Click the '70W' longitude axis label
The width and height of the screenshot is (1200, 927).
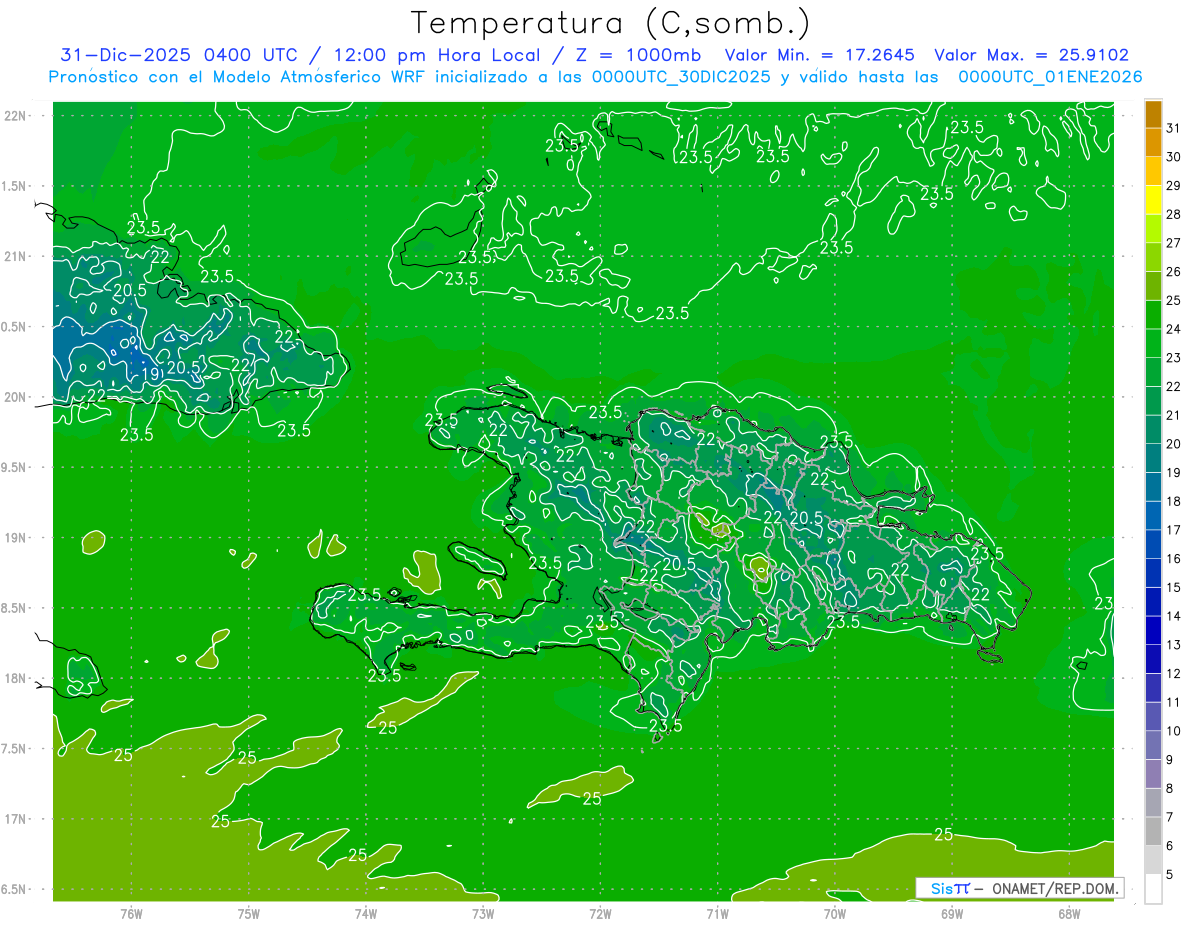point(835,913)
